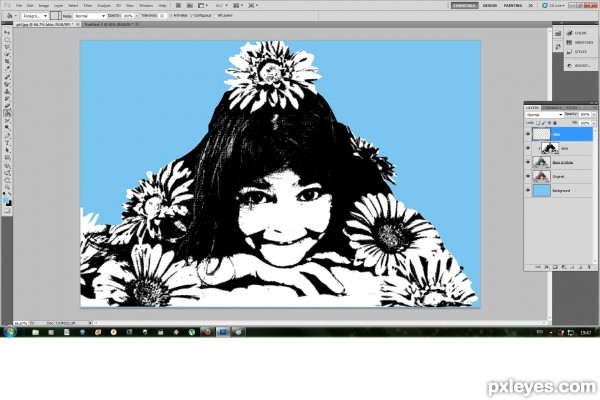Select the Quick Selection tool
600x400 pixels.
coord(7,55)
